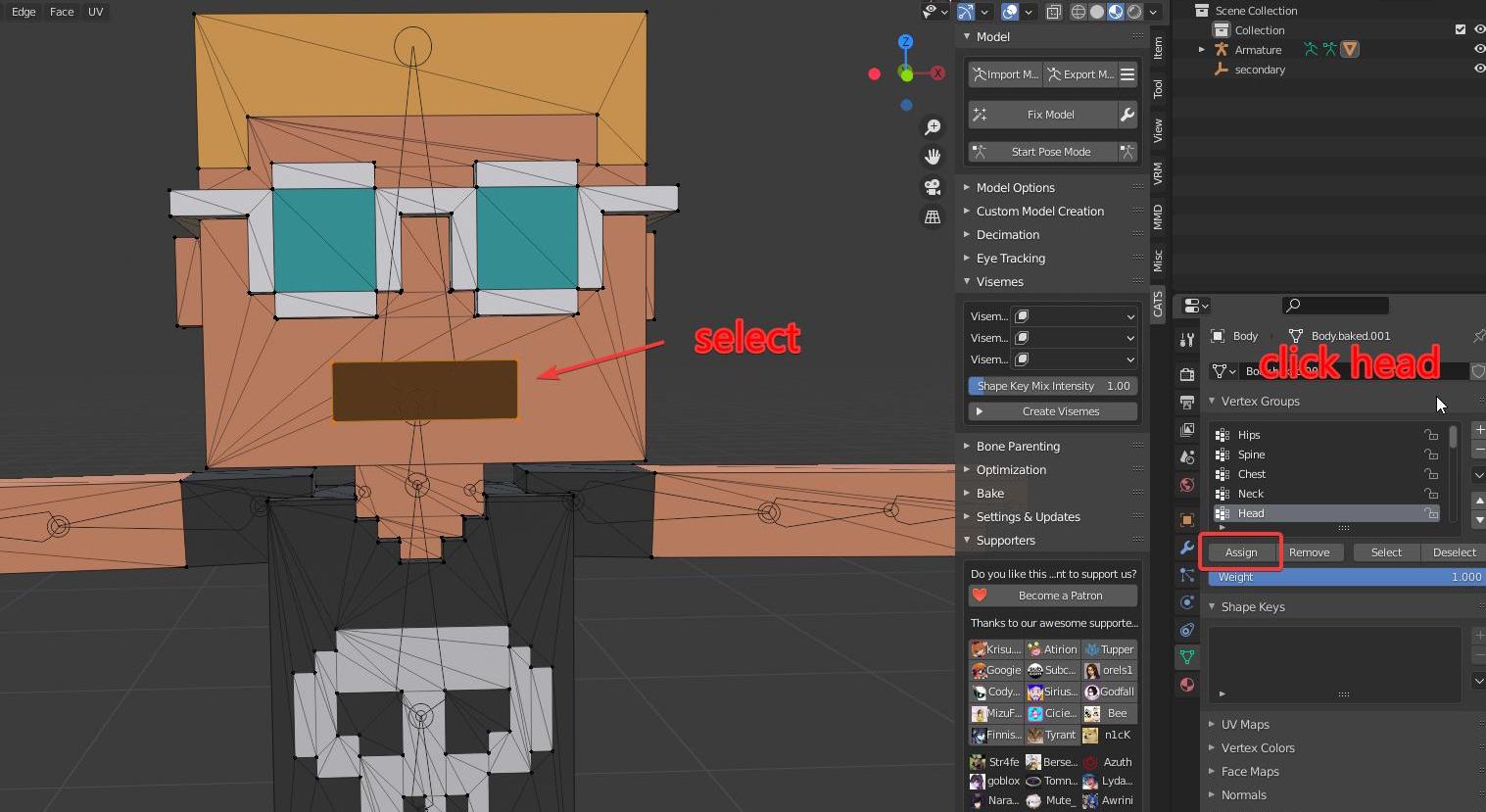
Task: Open the Face menu
Action: tap(62, 12)
